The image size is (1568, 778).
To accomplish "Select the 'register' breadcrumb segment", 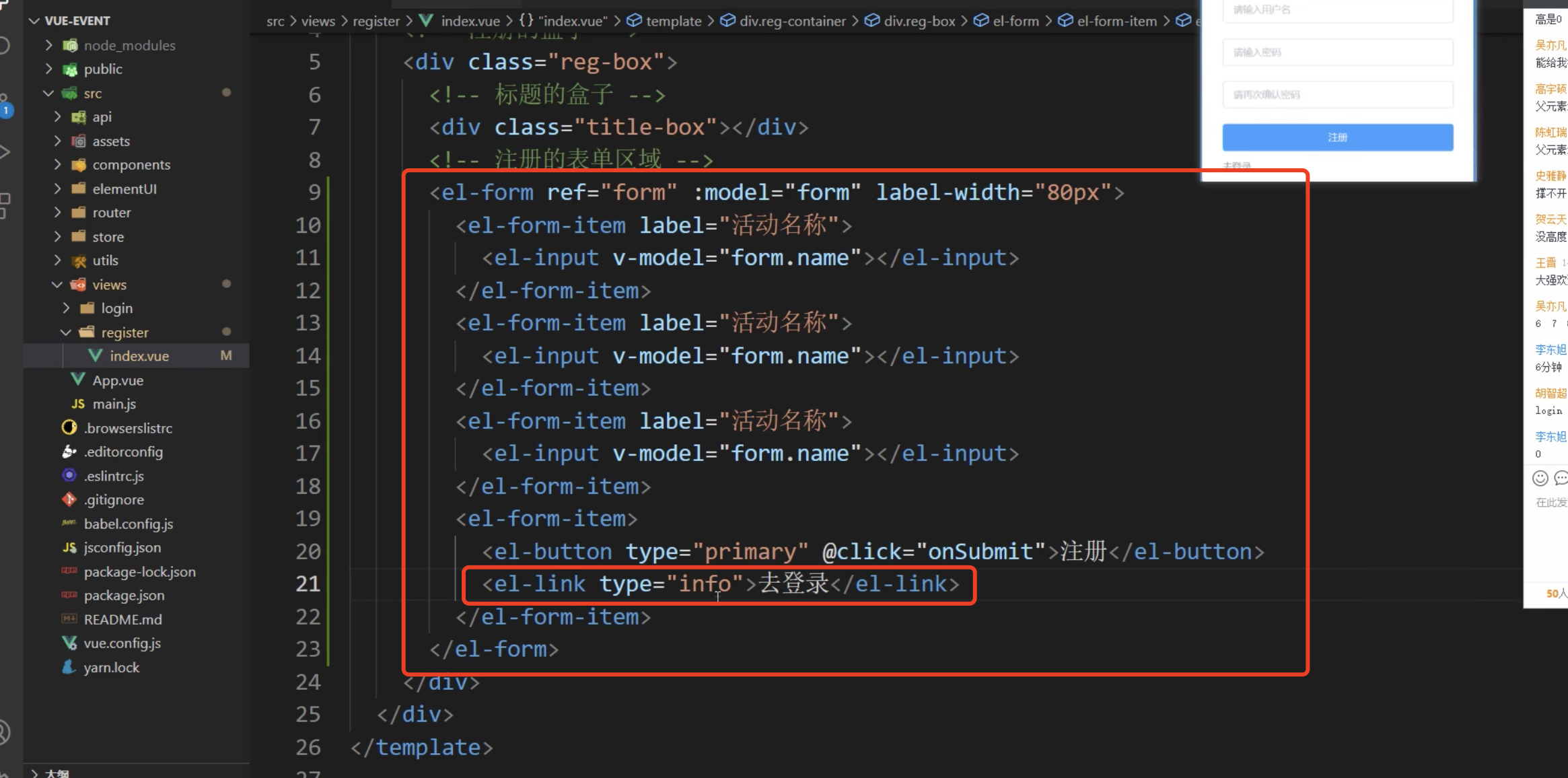I will (376, 21).
